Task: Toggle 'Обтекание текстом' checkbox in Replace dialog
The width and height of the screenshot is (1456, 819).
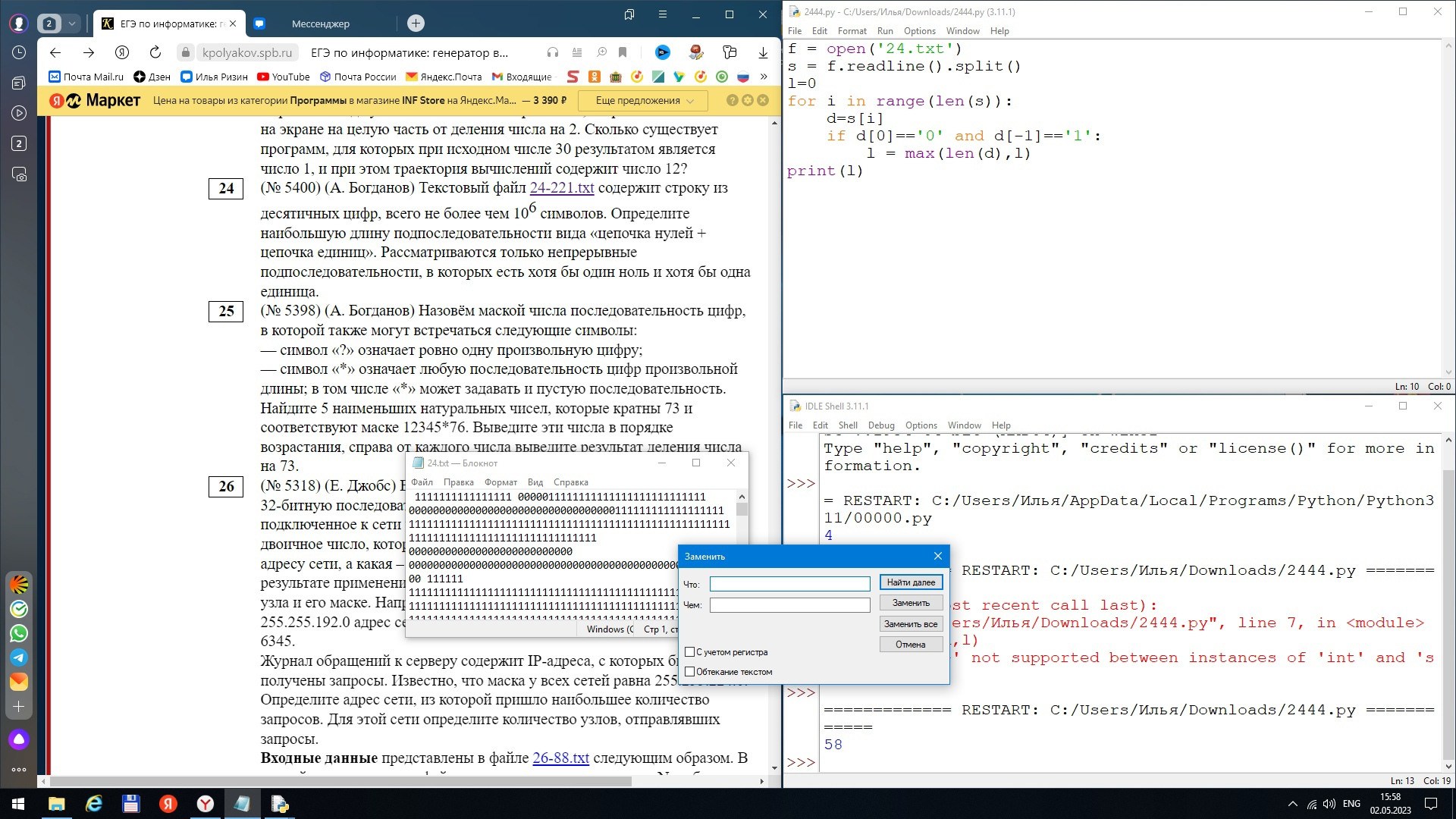Action: 691,670
